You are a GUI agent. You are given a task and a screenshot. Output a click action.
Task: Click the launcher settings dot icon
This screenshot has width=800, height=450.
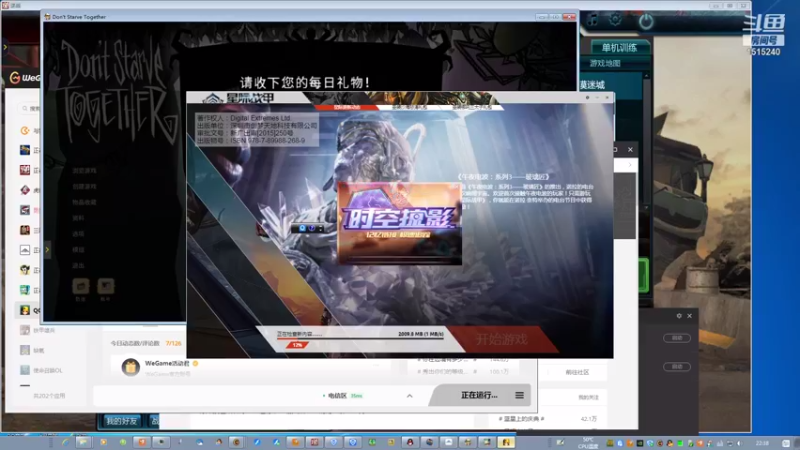tap(587, 97)
